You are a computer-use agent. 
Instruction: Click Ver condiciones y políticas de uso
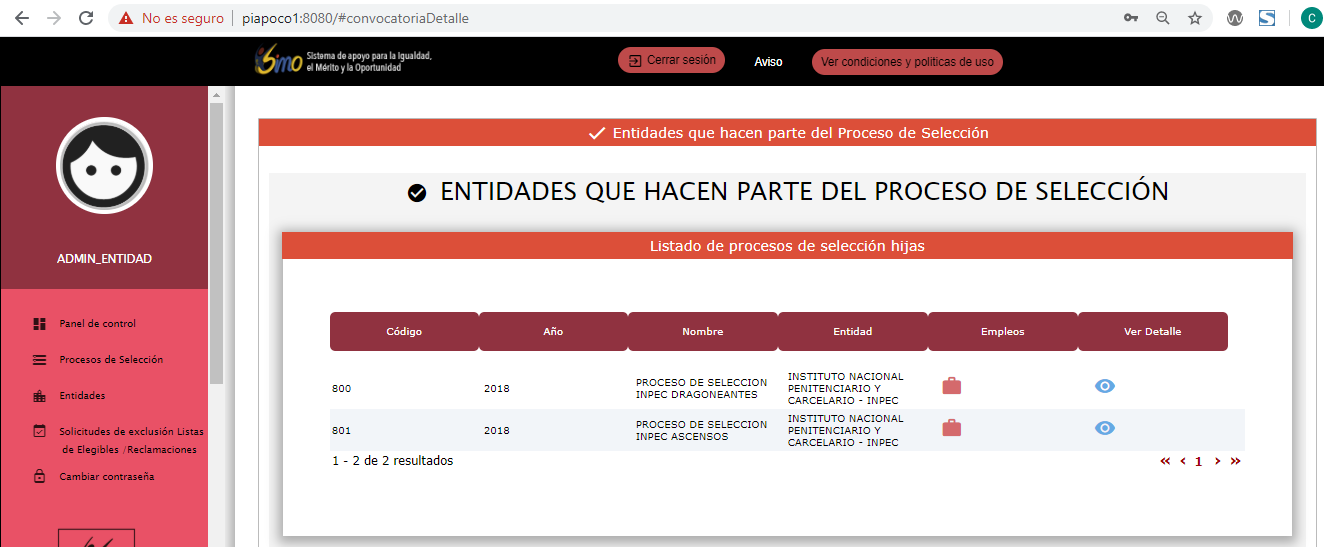906,62
